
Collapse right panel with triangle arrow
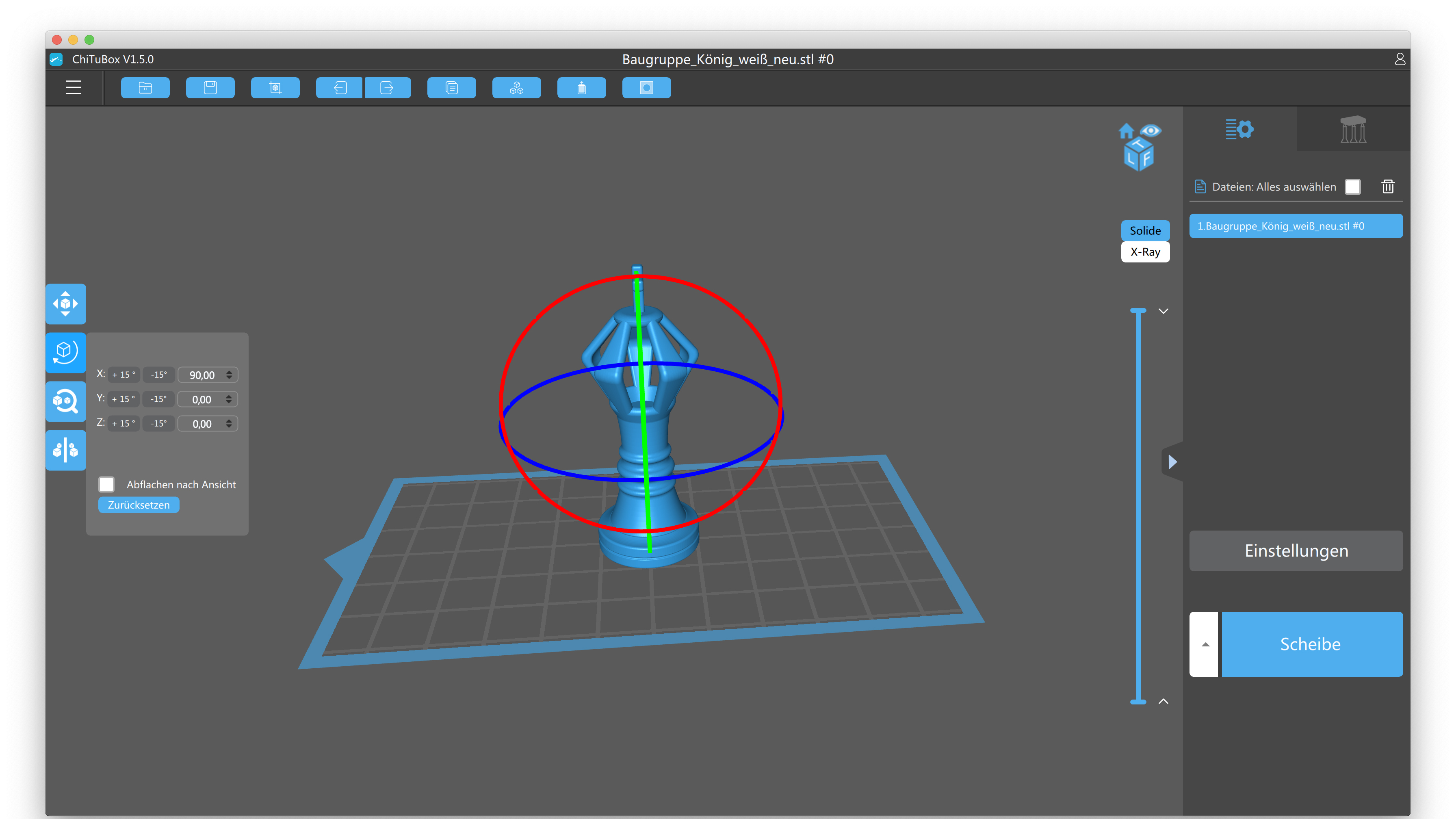tap(1172, 462)
